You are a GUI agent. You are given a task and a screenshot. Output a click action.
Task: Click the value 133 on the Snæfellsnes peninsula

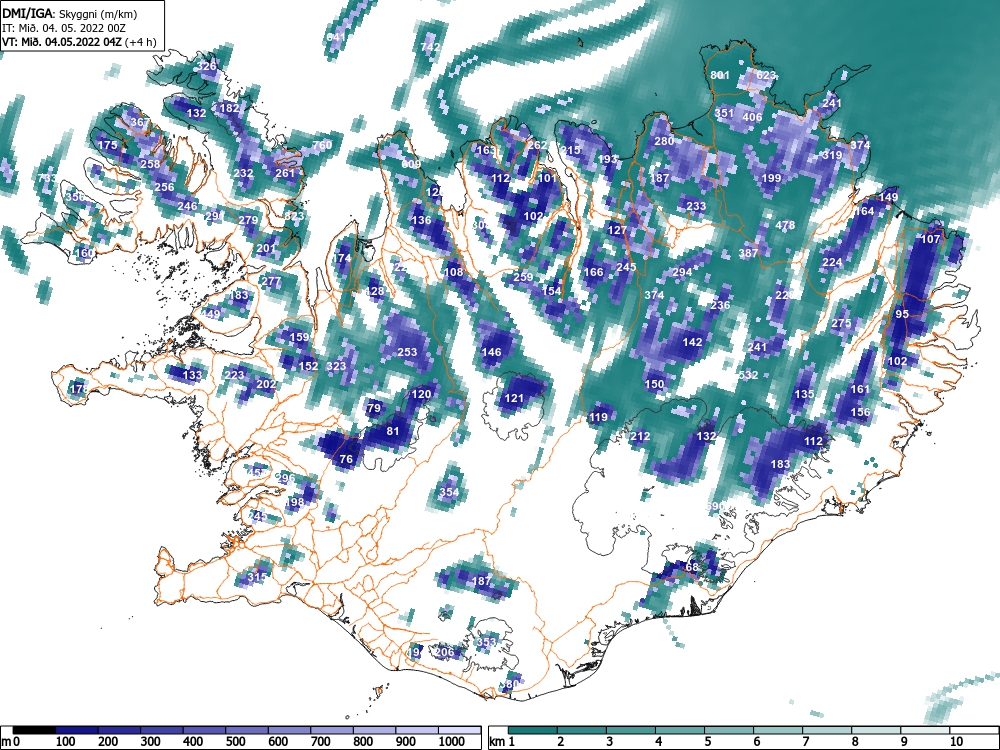[x=192, y=375]
